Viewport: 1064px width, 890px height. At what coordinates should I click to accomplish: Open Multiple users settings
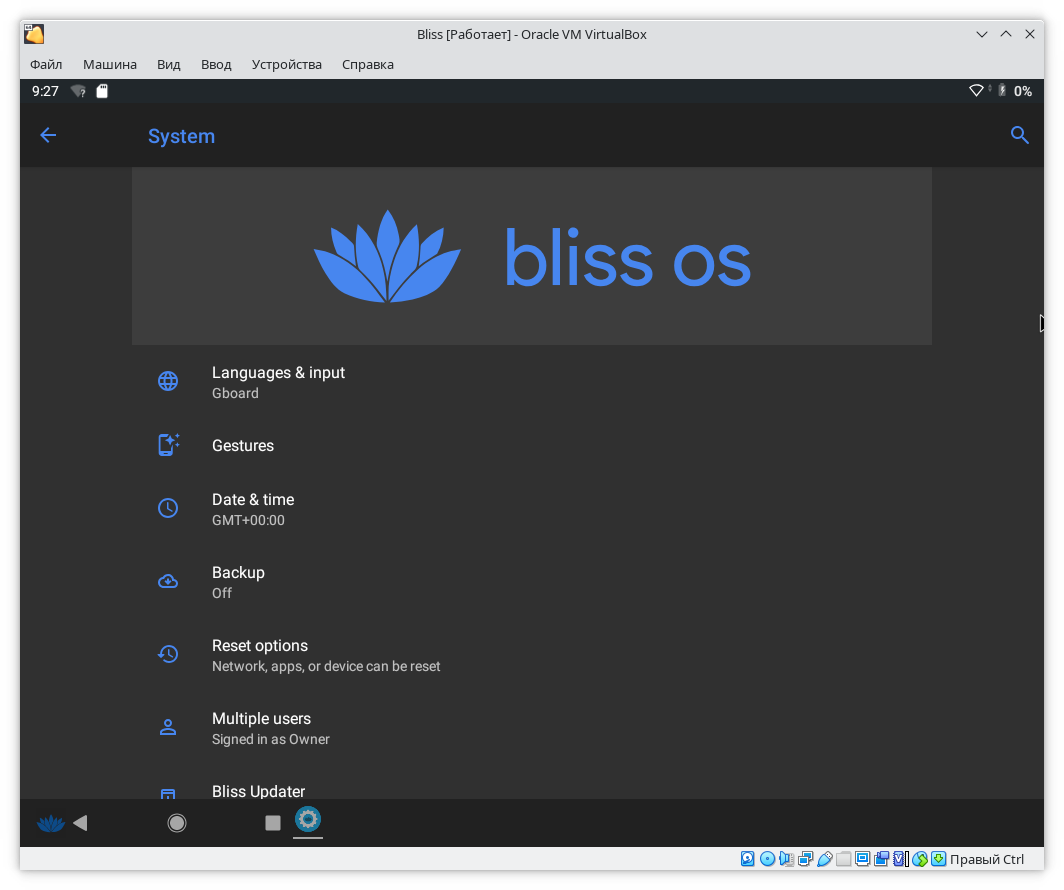pyautogui.click(x=261, y=728)
